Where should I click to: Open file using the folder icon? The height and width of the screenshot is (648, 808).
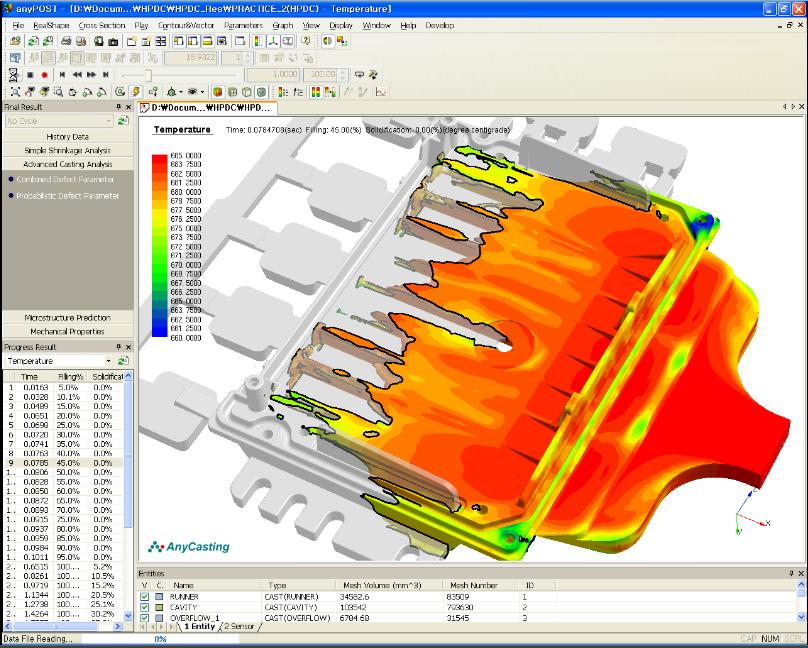pos(15,41)
